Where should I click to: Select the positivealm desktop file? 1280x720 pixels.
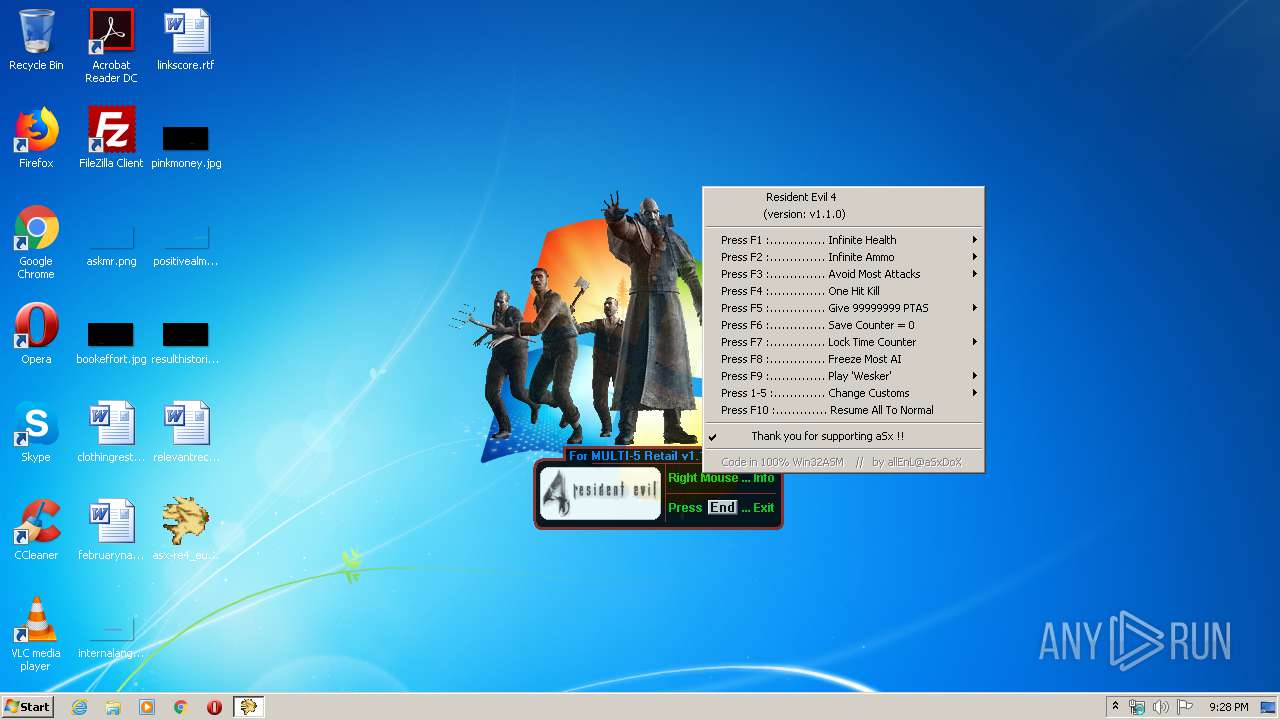tap(186, 245)
